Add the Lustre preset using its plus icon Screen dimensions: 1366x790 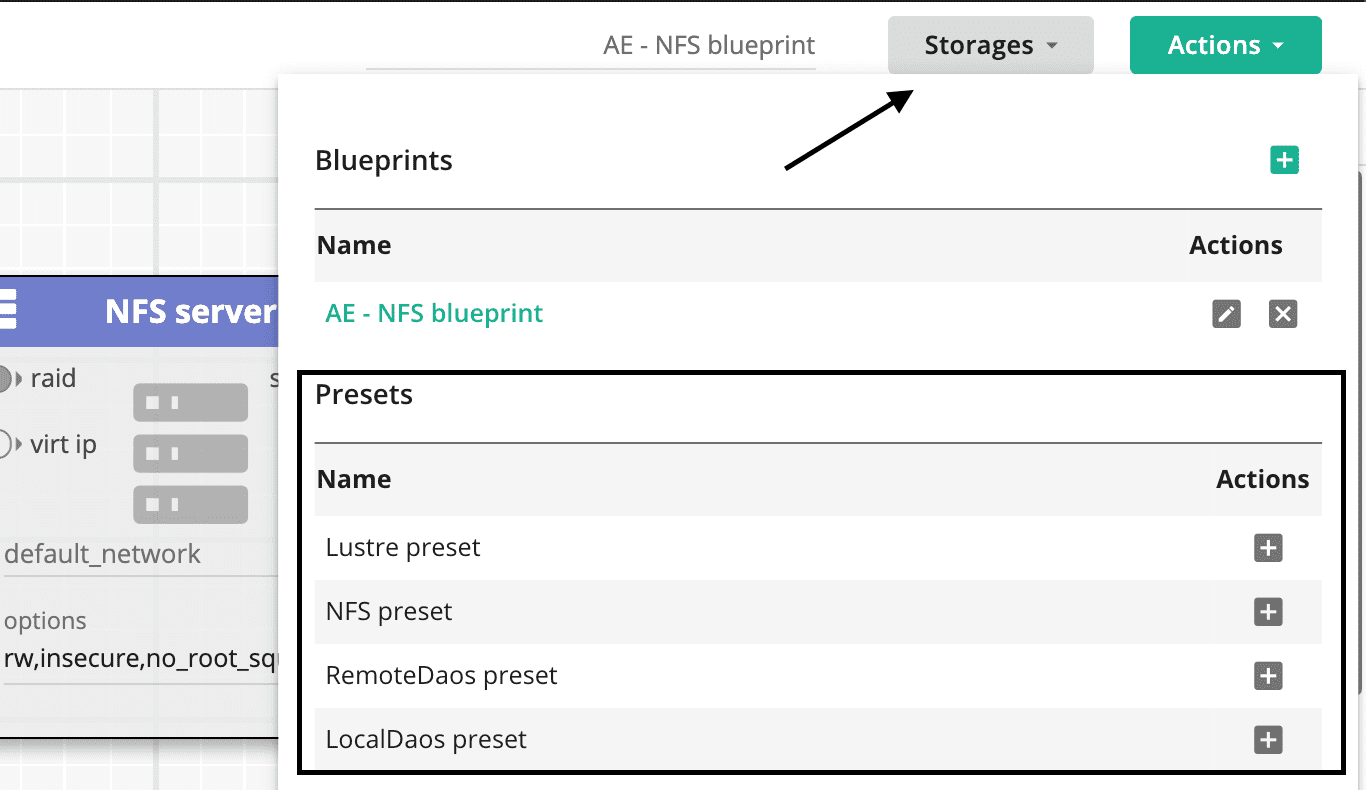coord(1267,548)
